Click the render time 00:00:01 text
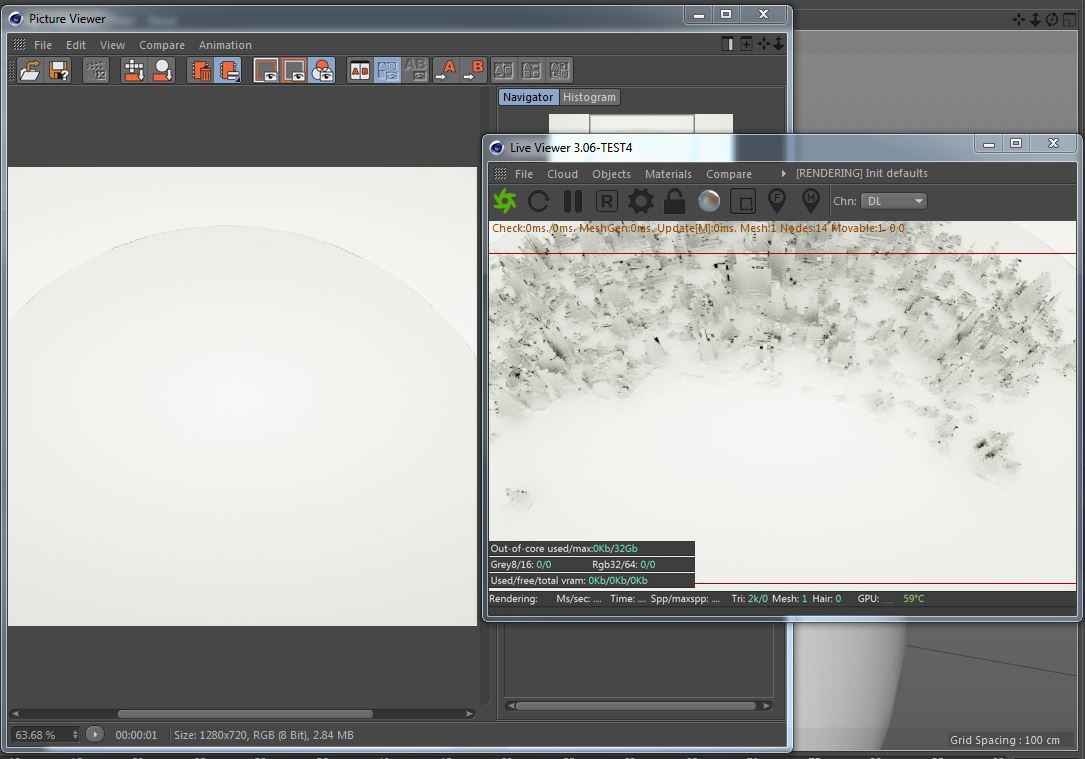Viewport: 1085px width, 759px height. [x=136, y=735]
